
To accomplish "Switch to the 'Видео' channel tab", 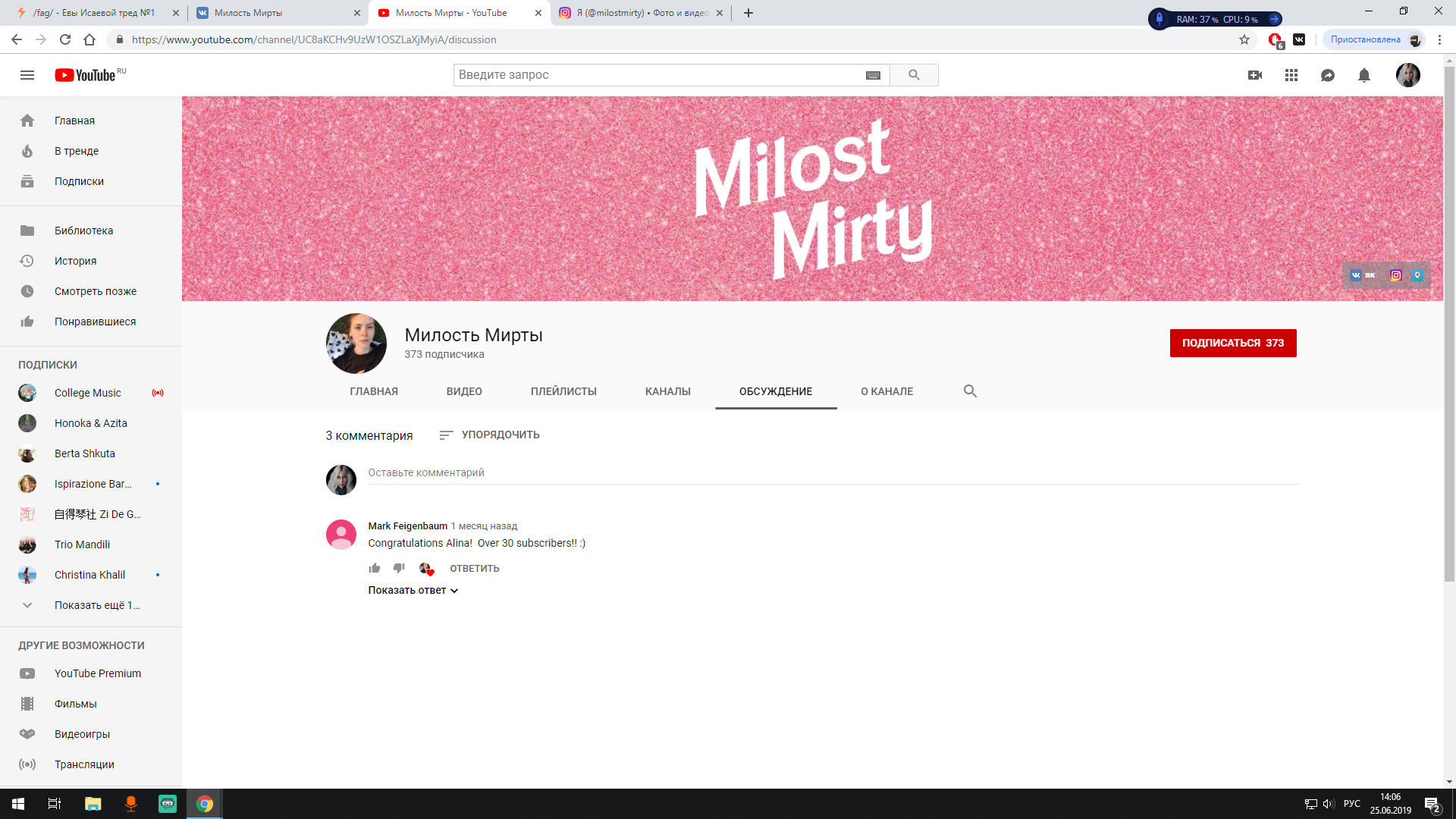I will 464,391.
